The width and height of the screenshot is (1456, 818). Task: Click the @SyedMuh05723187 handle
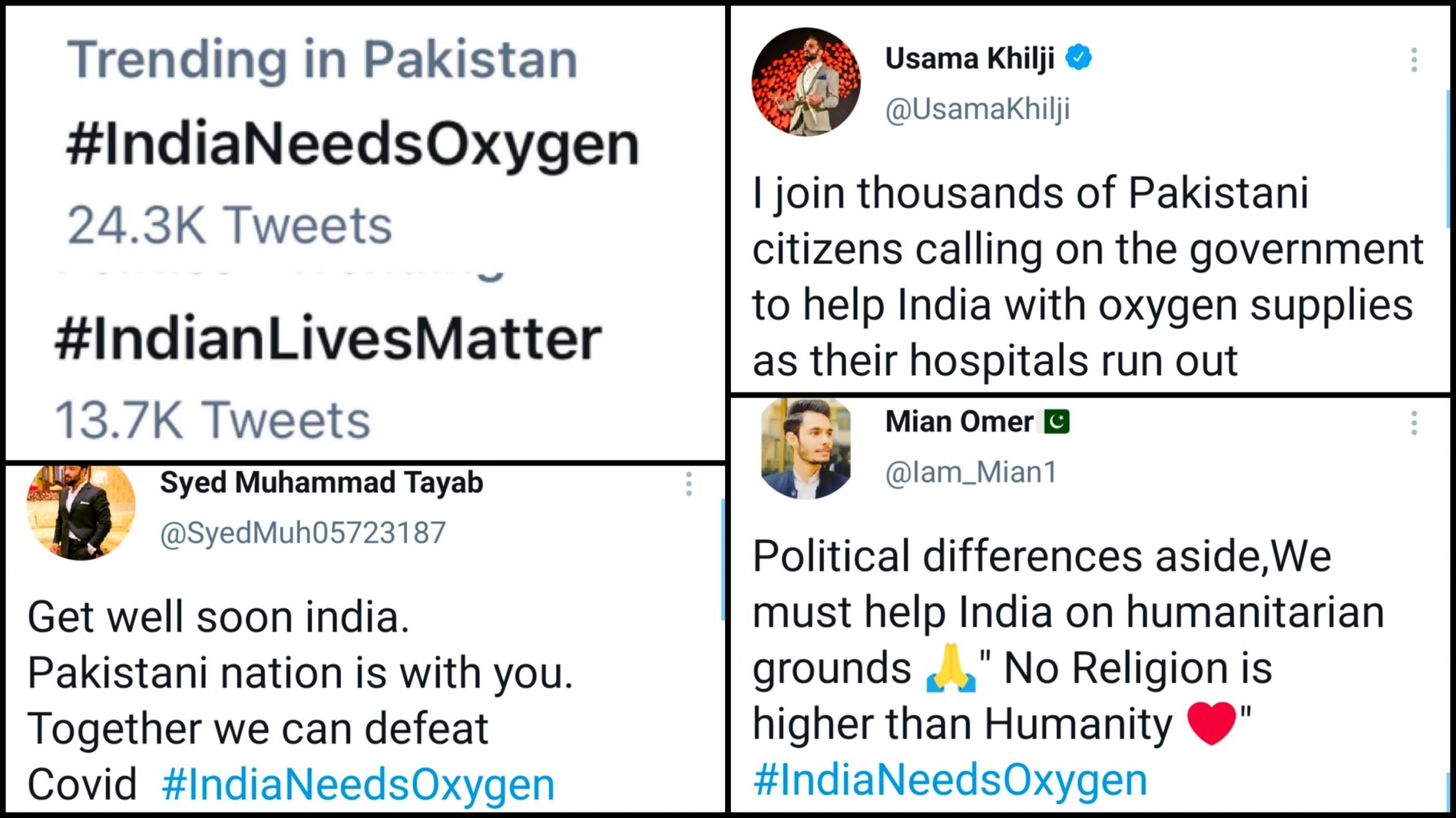click(x=303, y=533)
